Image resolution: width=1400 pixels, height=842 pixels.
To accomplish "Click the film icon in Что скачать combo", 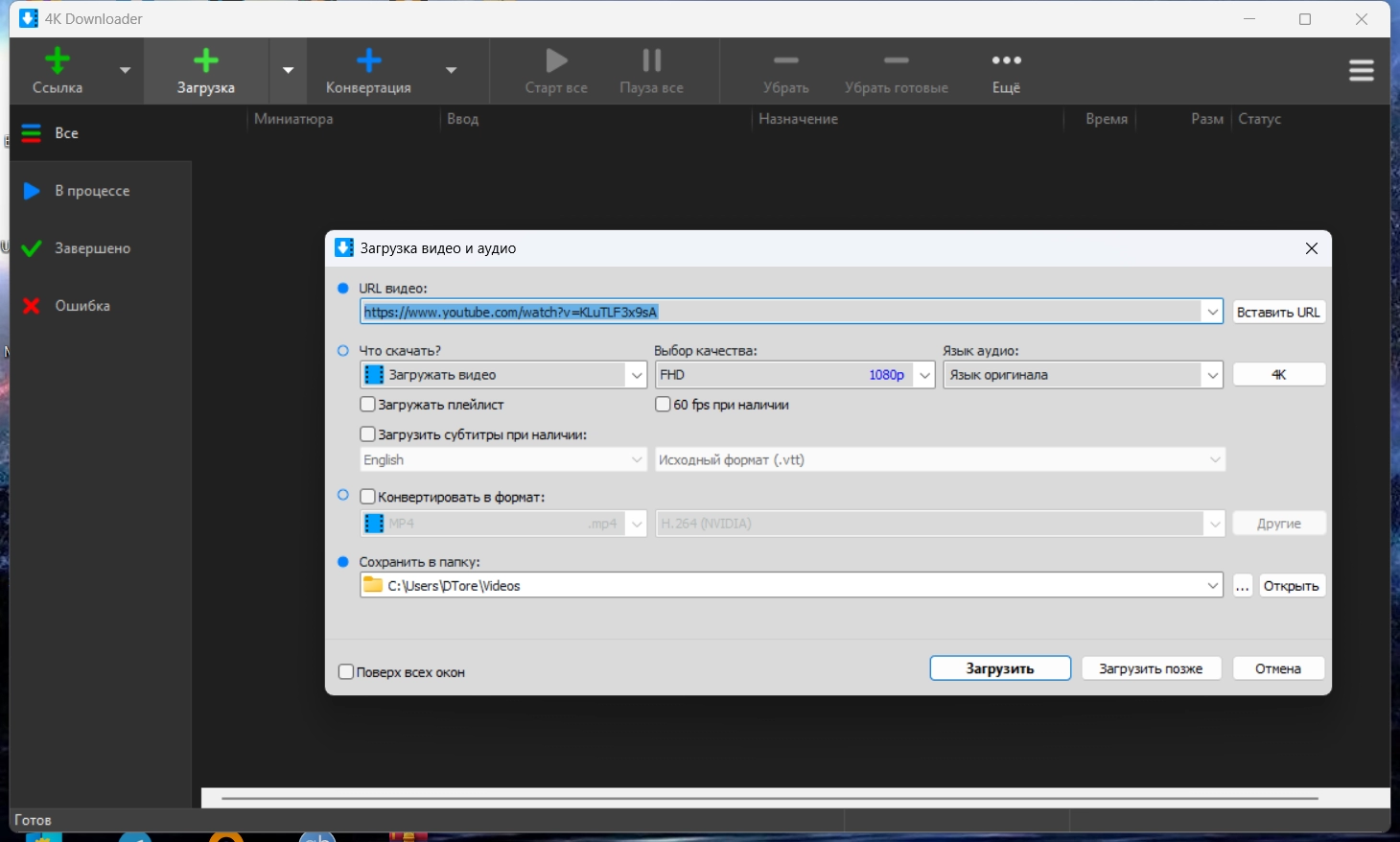I will [375, 375].
